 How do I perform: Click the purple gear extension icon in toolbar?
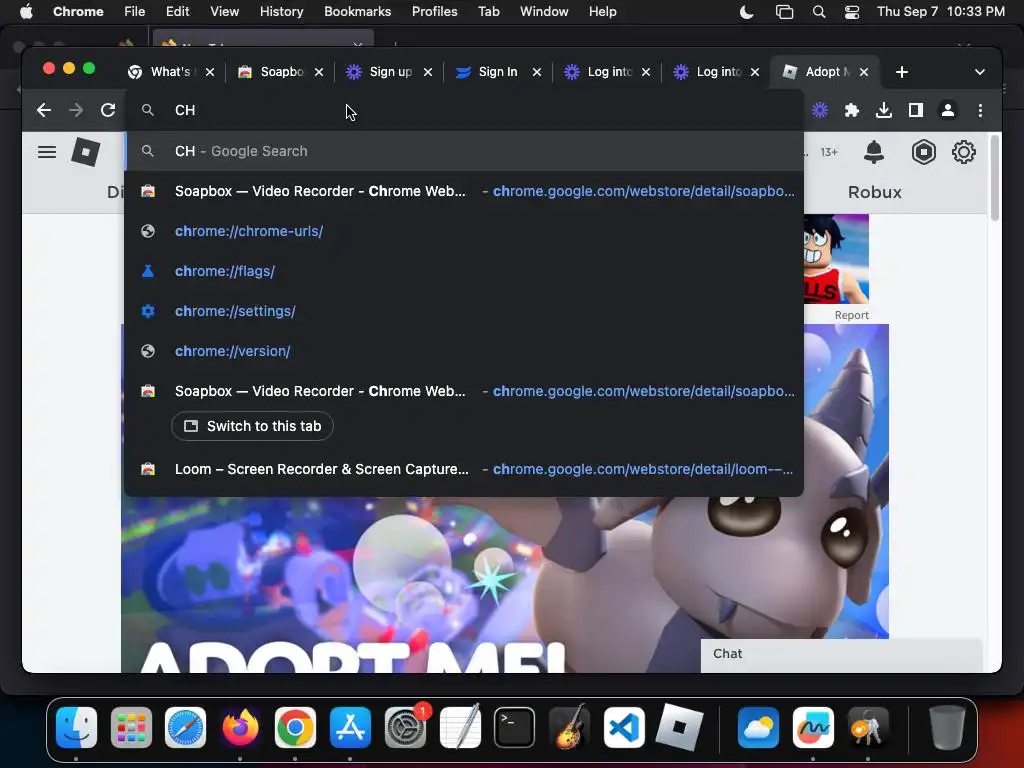pos(820,110)
